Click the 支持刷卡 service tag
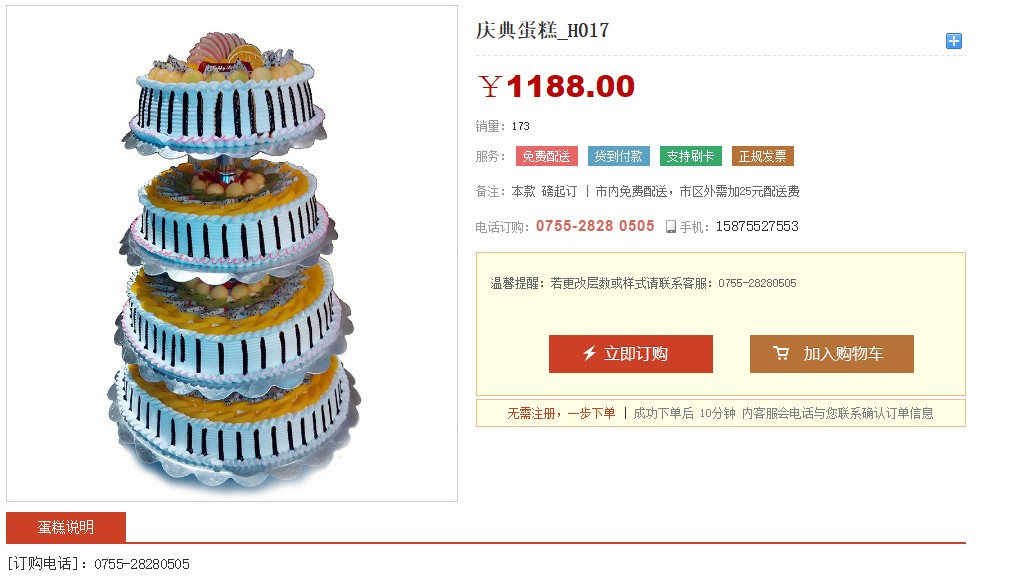This screenshot has width=1019, height=579. 690,156
